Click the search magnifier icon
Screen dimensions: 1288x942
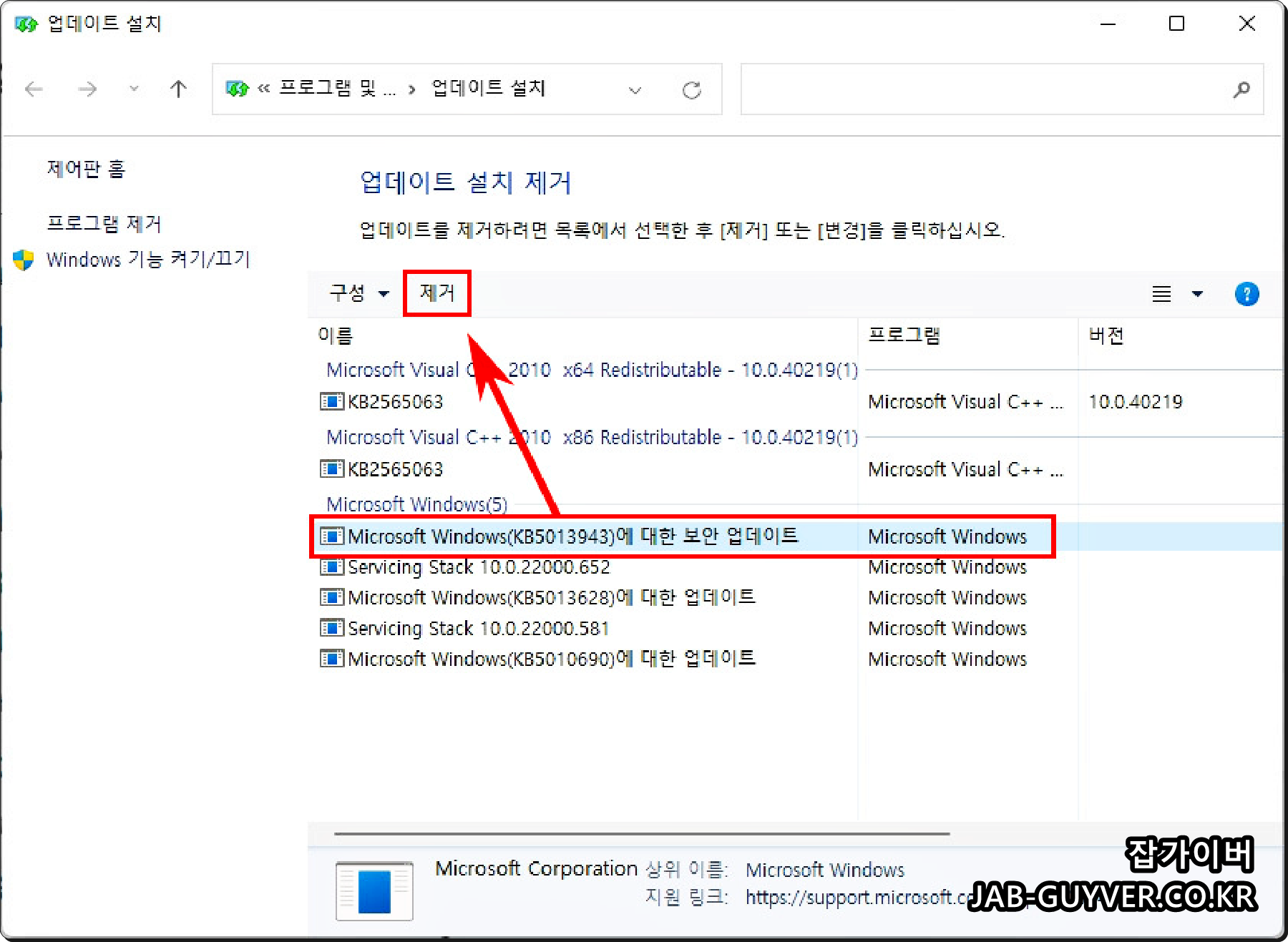tap(1242, 89)
